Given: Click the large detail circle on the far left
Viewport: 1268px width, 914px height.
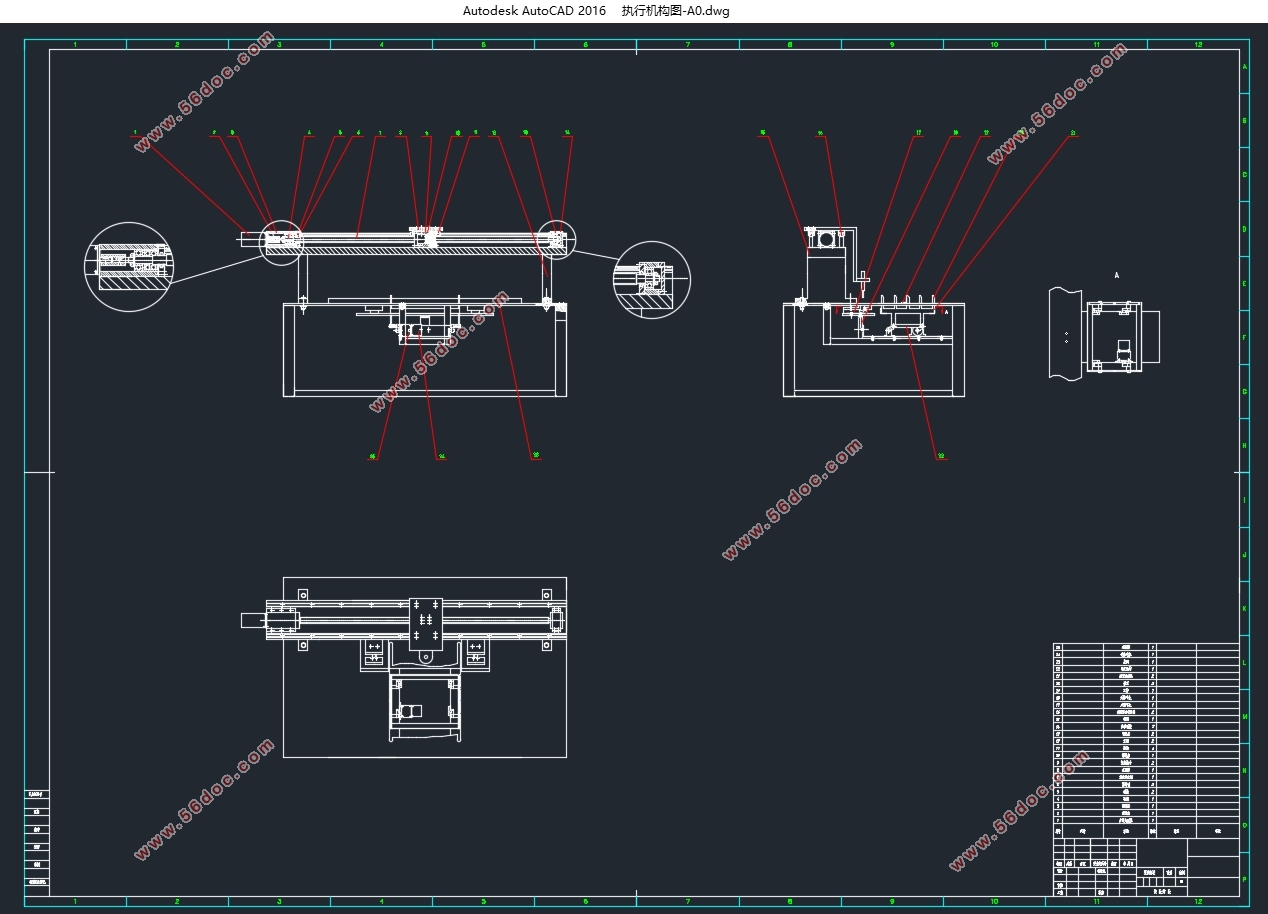Looking at the screenshot, I should [x=129, y=266].
